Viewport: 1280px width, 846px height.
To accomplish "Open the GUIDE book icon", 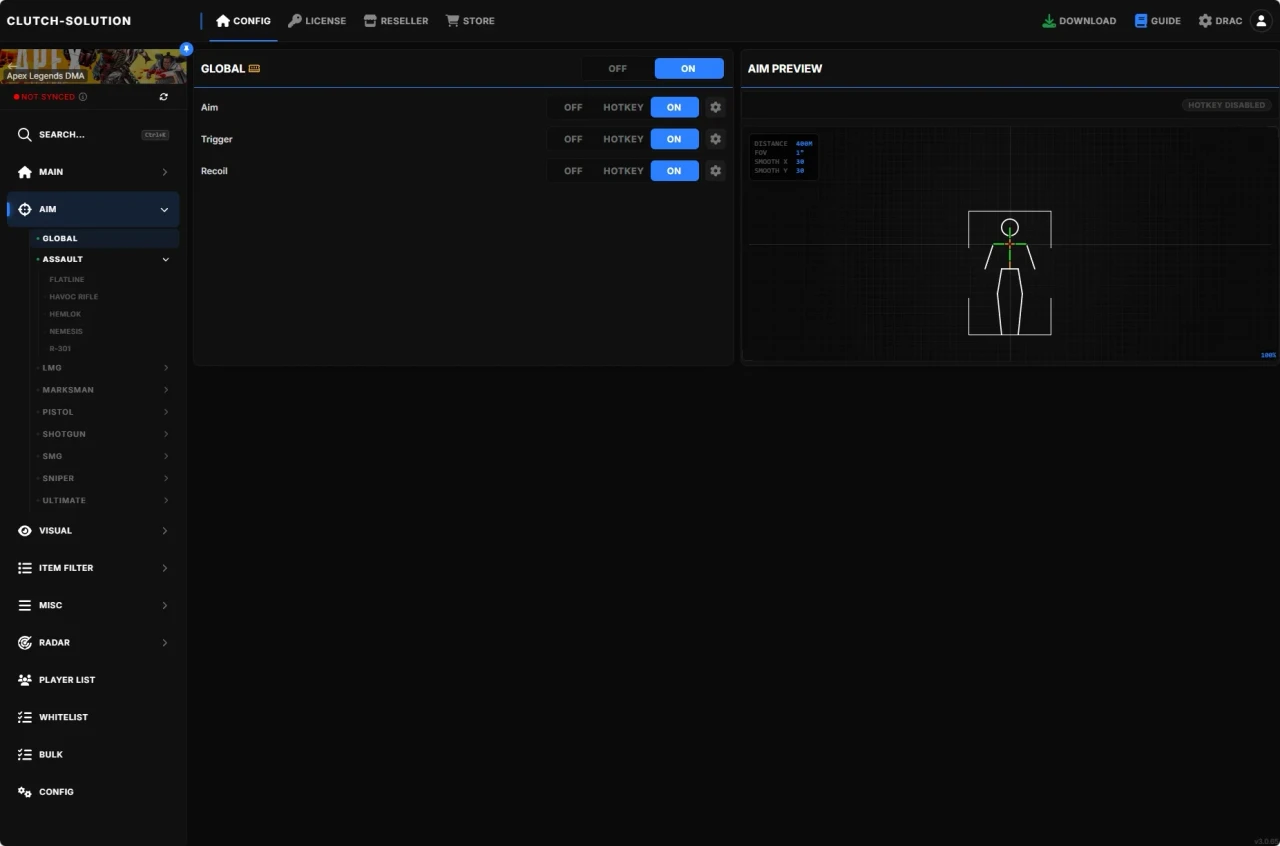I will click(1156, 20).
